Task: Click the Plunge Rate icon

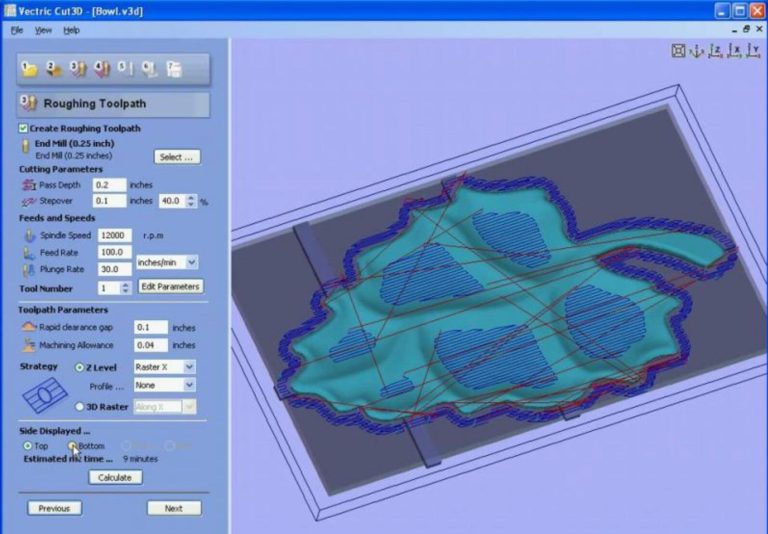Action: [29, 269]
